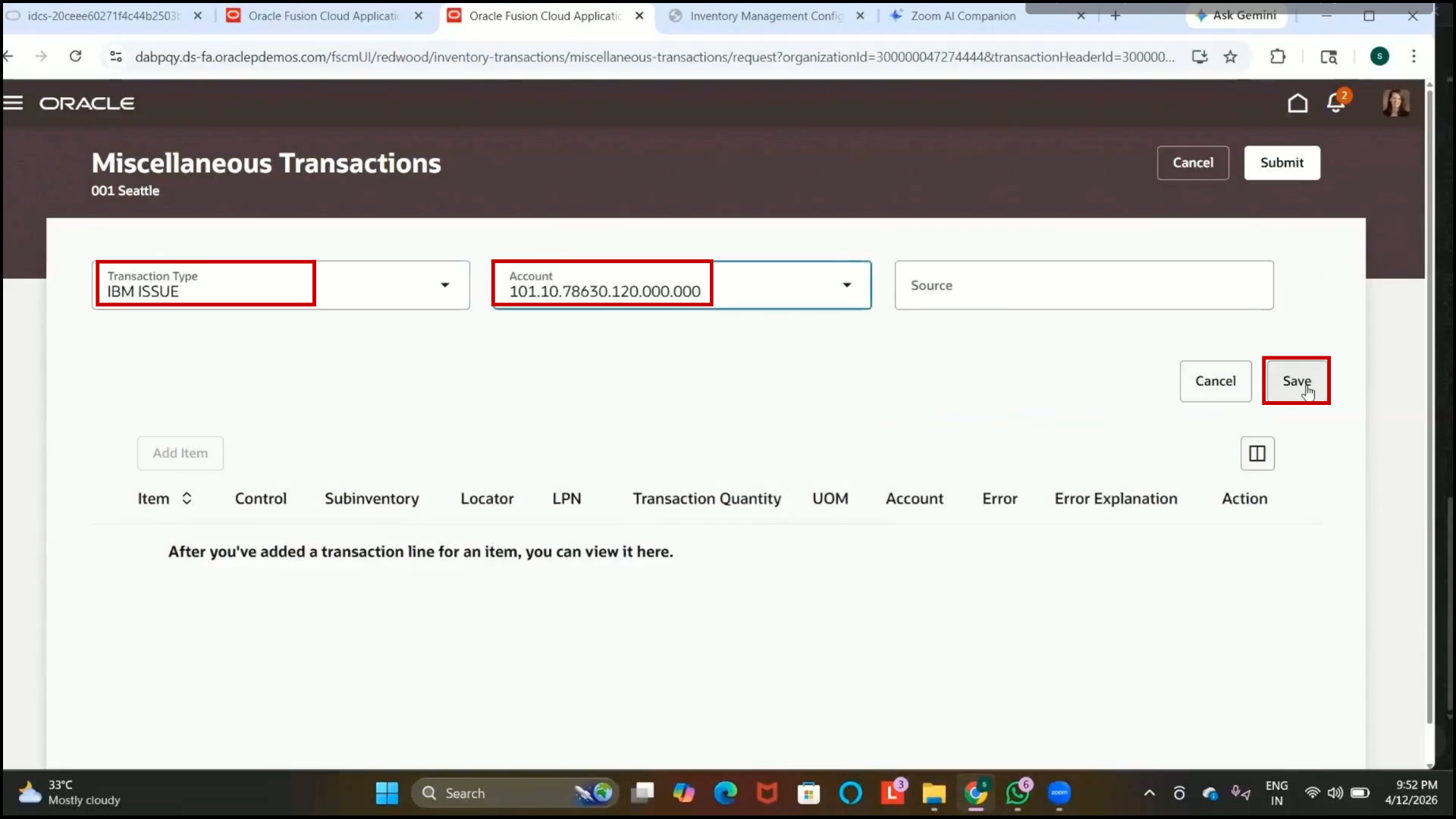This screenshot has width=1456, height=819.
Task: Open the user profile avatar menu
Action: coord(1396,103)
